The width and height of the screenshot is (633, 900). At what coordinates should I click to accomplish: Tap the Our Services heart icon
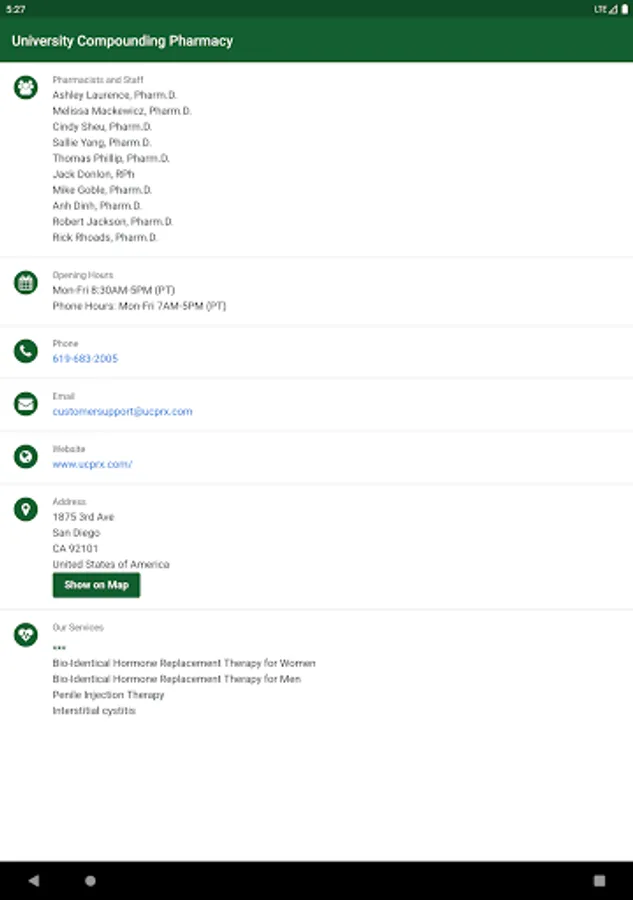tap(26, 635)
